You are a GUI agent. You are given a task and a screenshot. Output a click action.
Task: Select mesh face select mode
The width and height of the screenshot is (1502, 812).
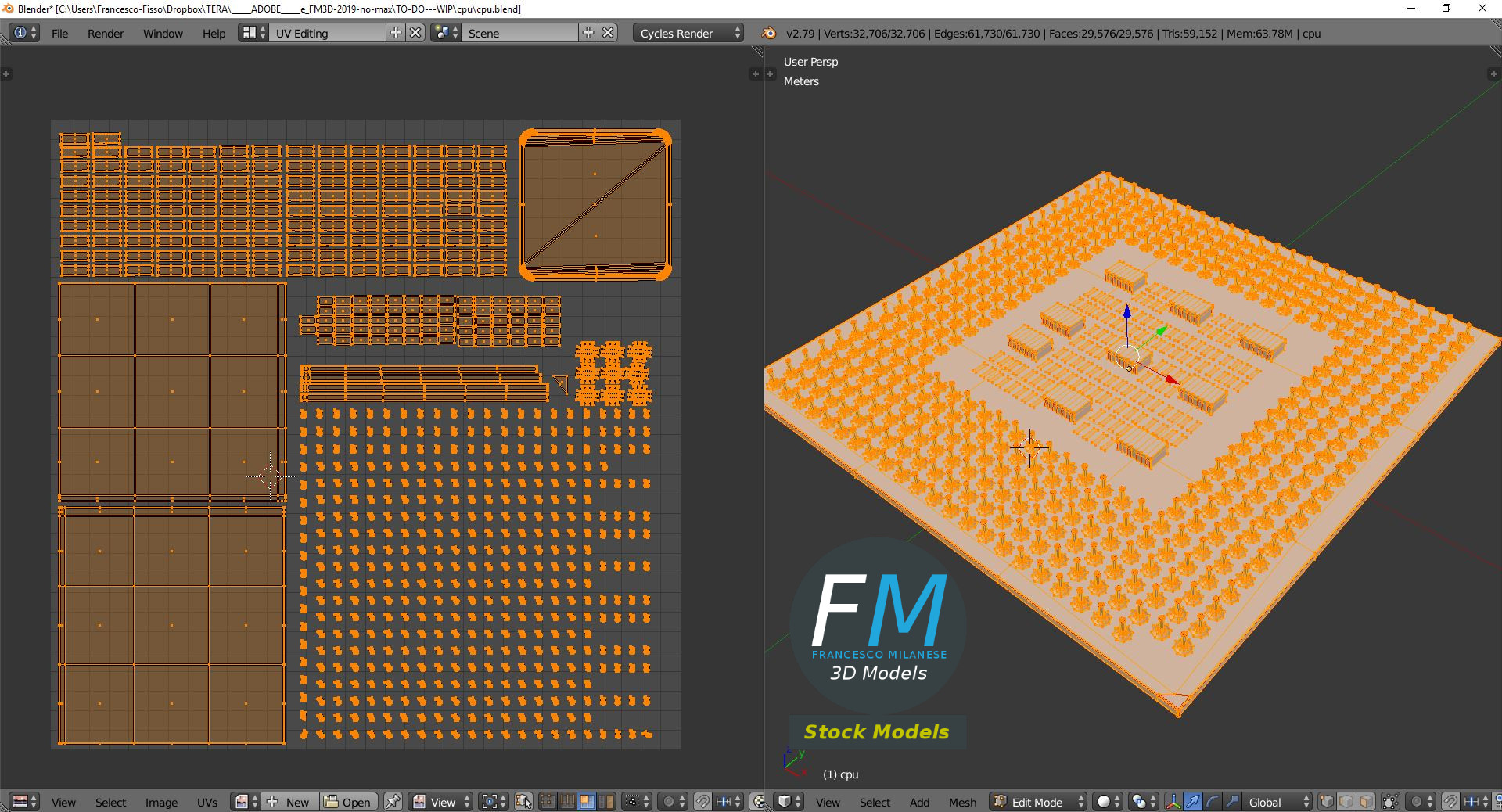[x=1366, y=802]
